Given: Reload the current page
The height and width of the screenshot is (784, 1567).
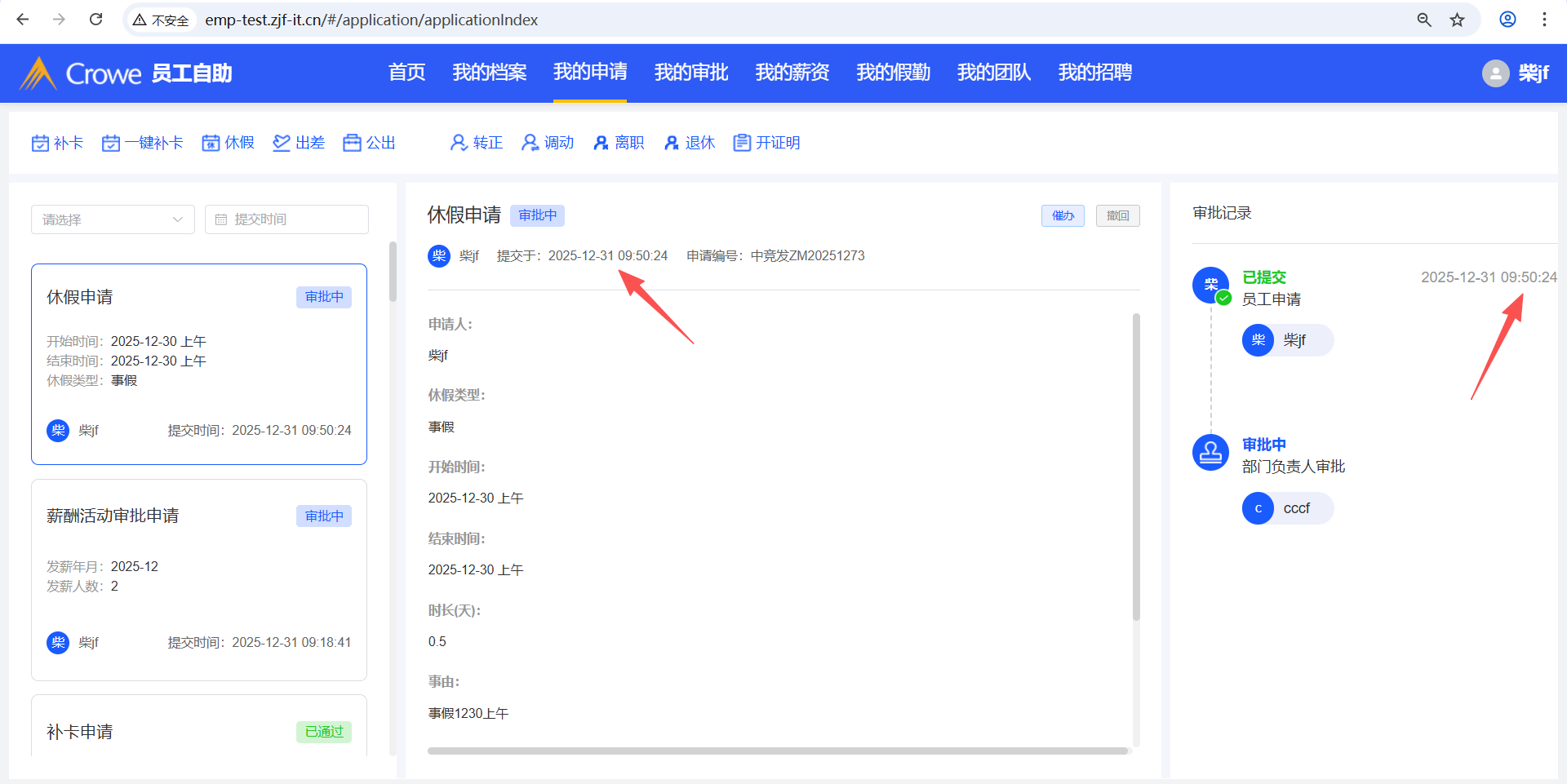Looking at the screenshot, I should (x=96, y=20).
